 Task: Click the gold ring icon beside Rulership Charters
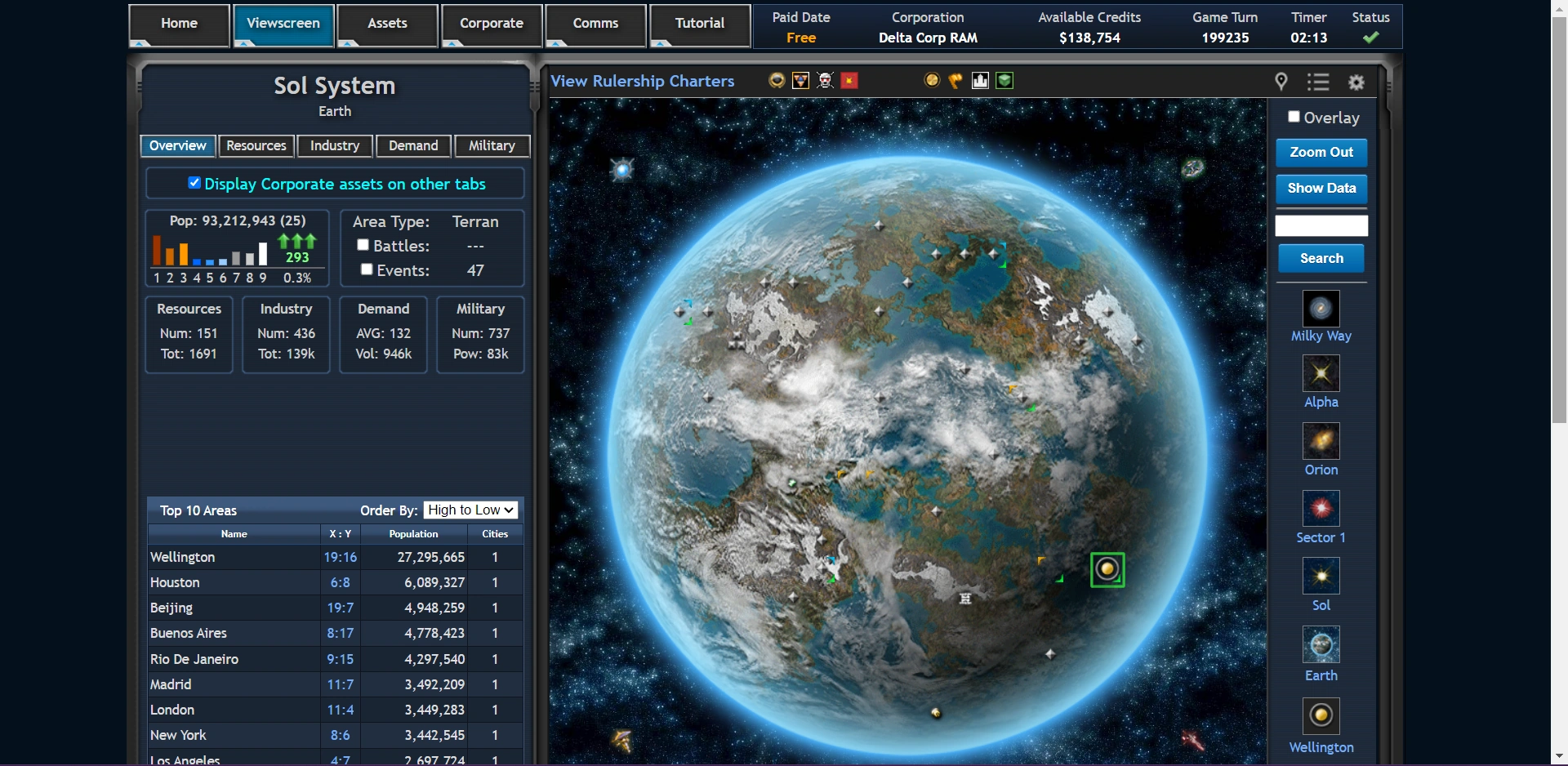click(777, 80)
